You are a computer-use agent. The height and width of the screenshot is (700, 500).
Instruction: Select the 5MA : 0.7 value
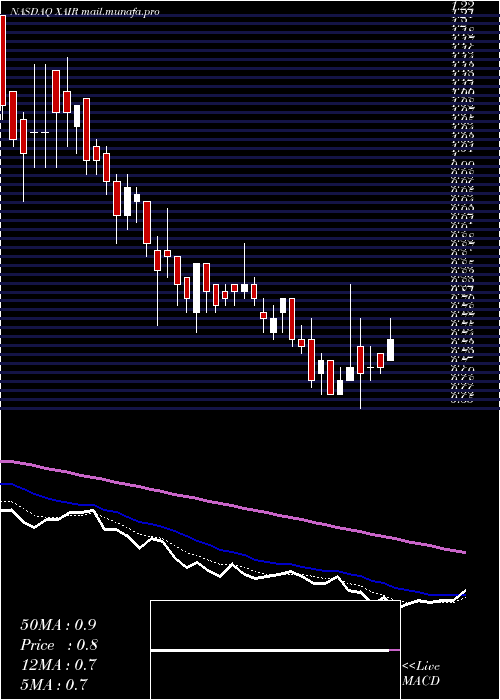click(54, 684)
